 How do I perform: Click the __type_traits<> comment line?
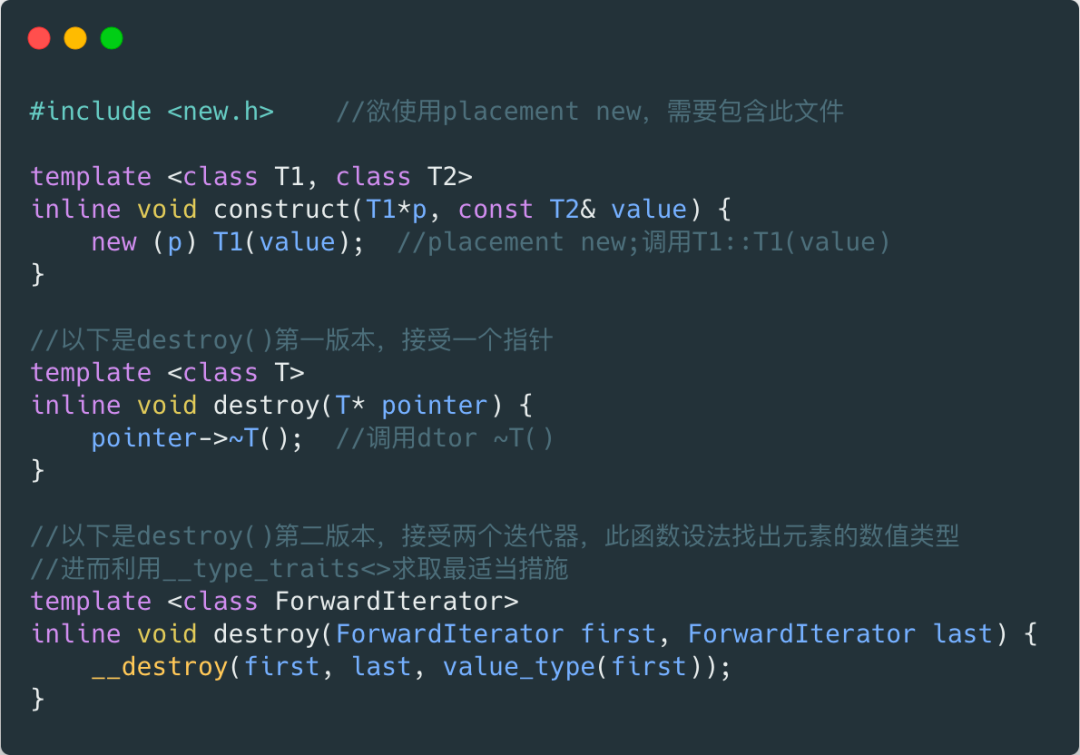[x=299, y=569]
